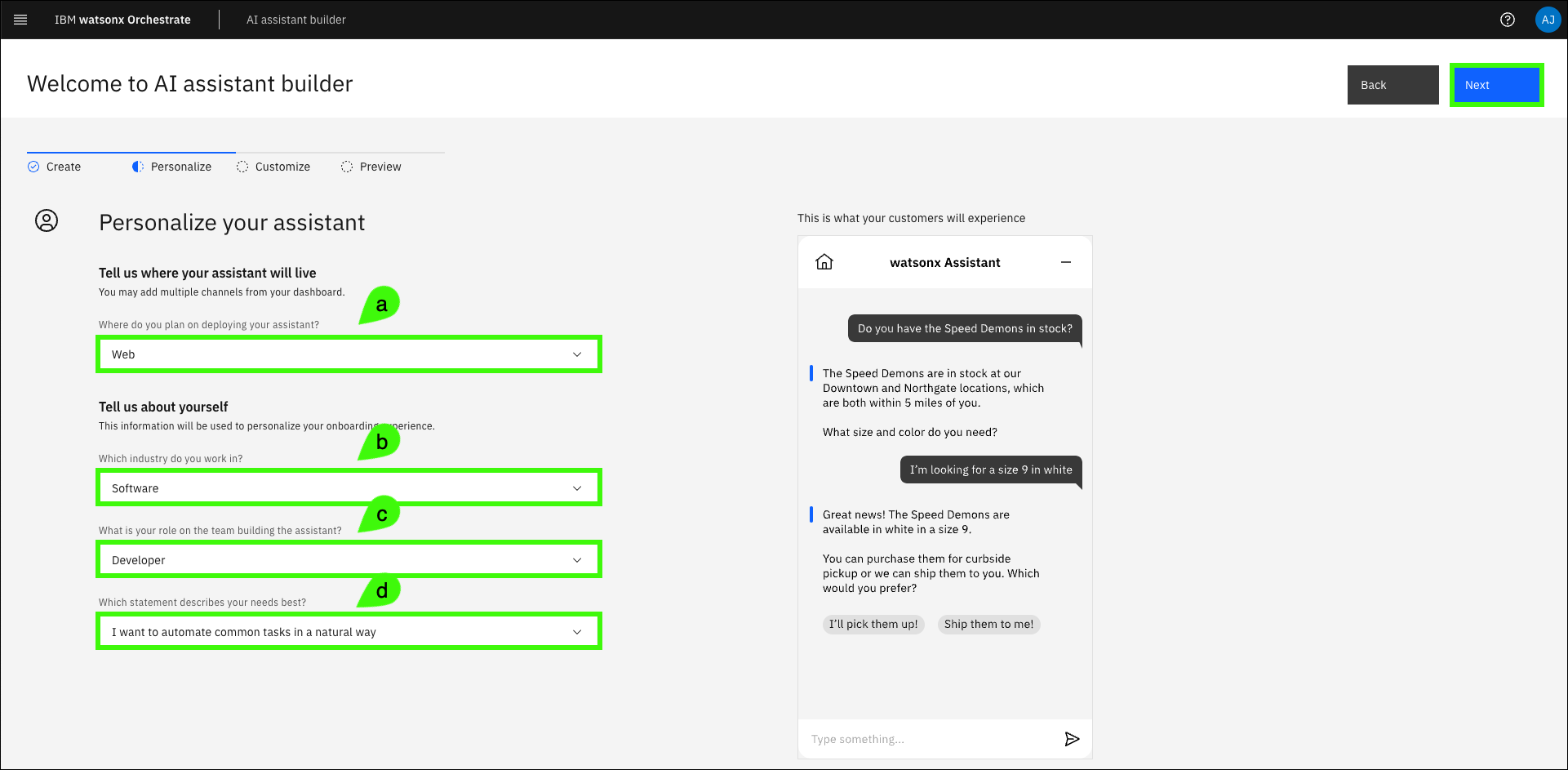Screen dimensions: 1568x770
Task: Jump to the Preview step
Action: 380,167
